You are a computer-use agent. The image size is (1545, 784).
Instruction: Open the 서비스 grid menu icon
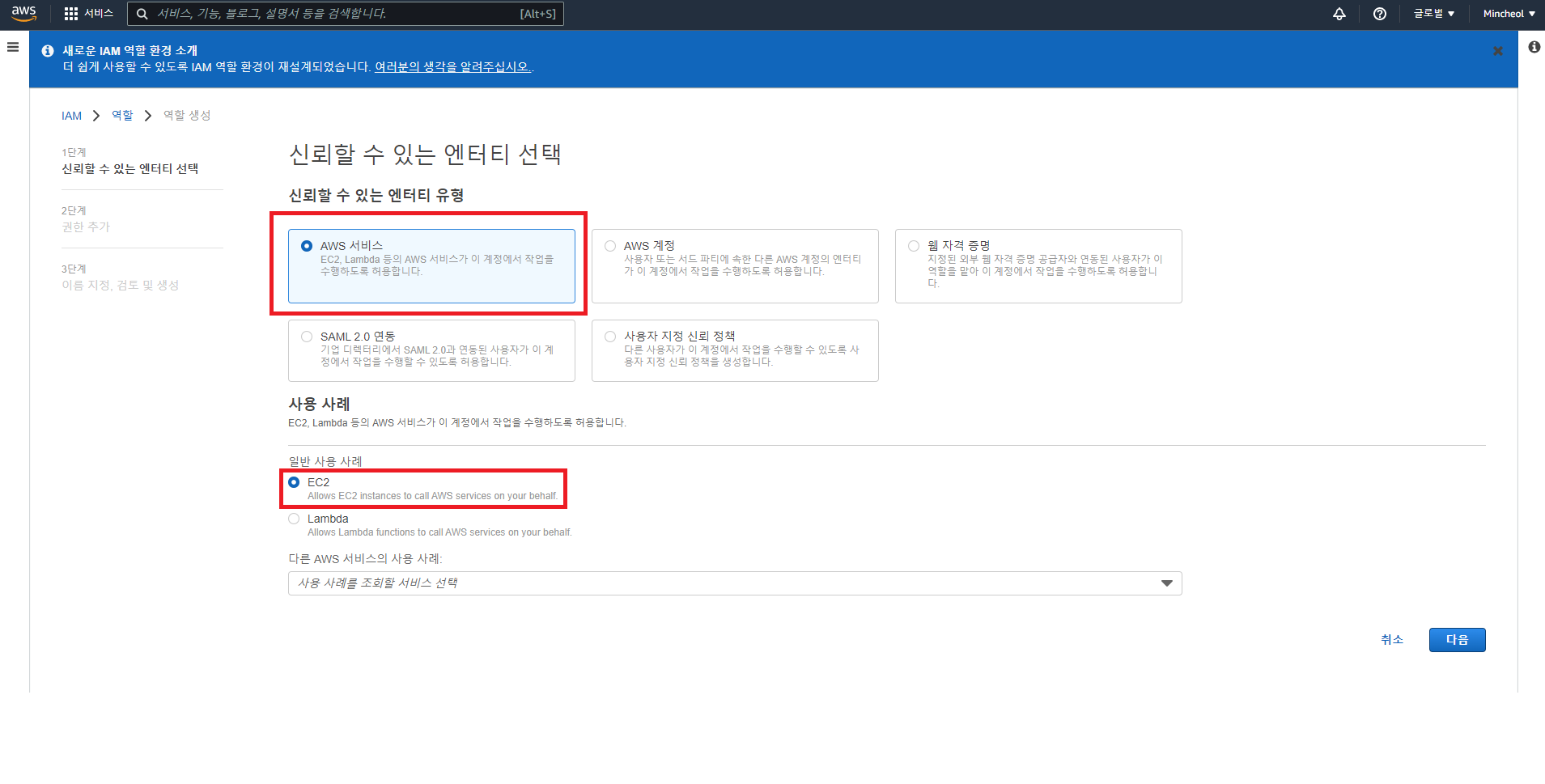coord(71,14)
